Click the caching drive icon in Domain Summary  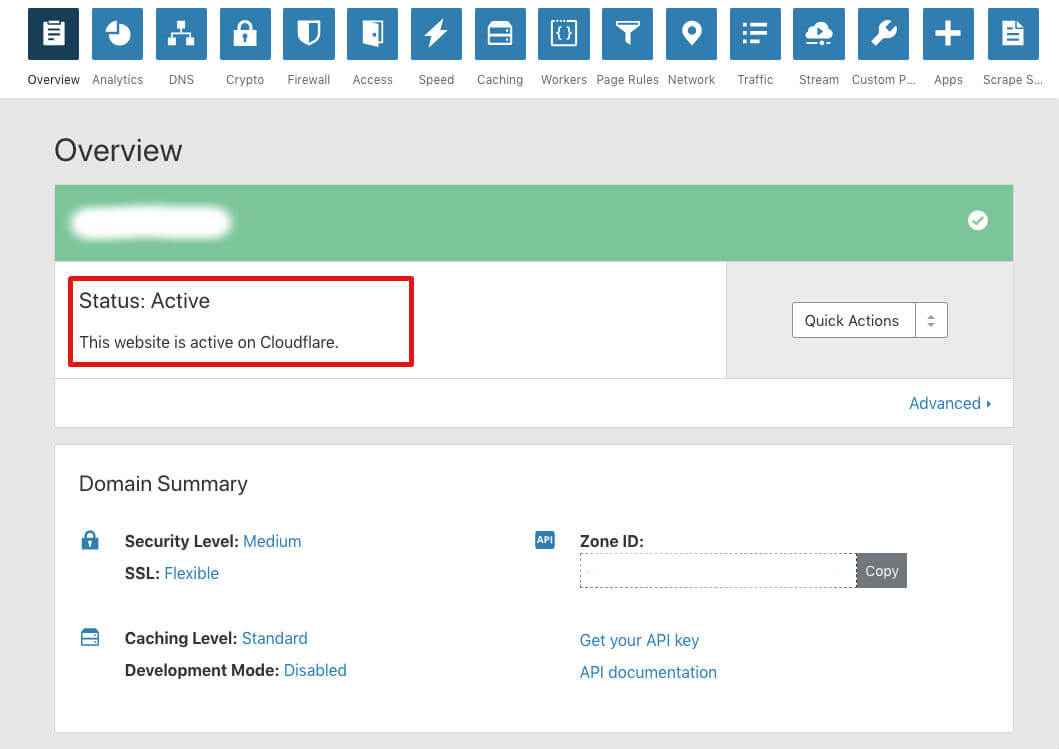click(x=90, y=637)
